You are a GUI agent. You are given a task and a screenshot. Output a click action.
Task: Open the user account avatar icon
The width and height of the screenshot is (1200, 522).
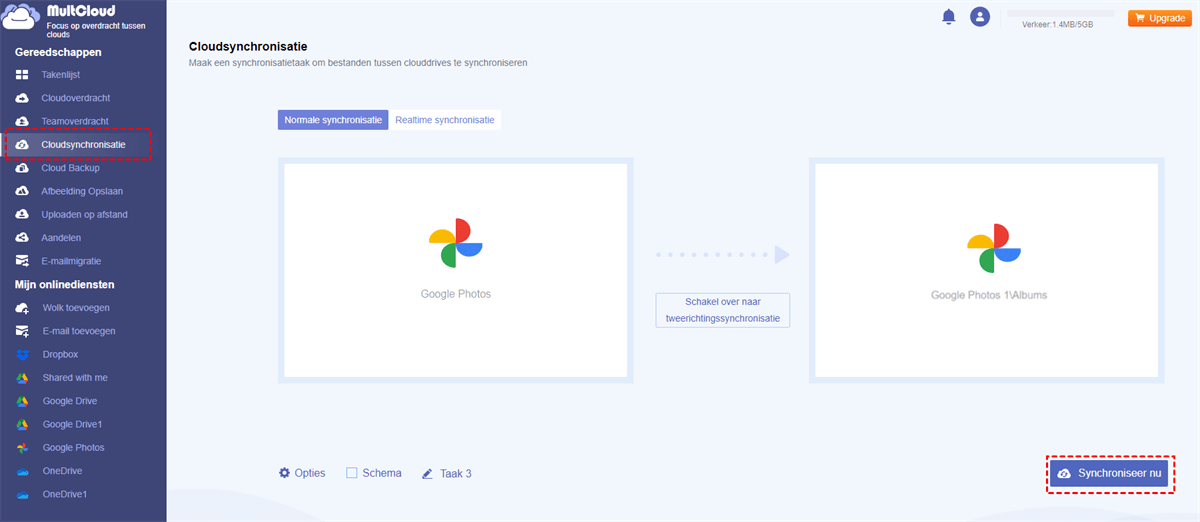[x=980, y=17]
